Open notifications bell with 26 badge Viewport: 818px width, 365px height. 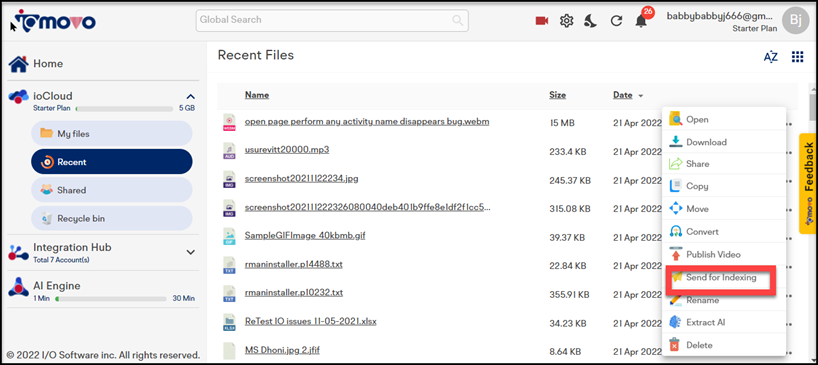[x=641, y=20]
